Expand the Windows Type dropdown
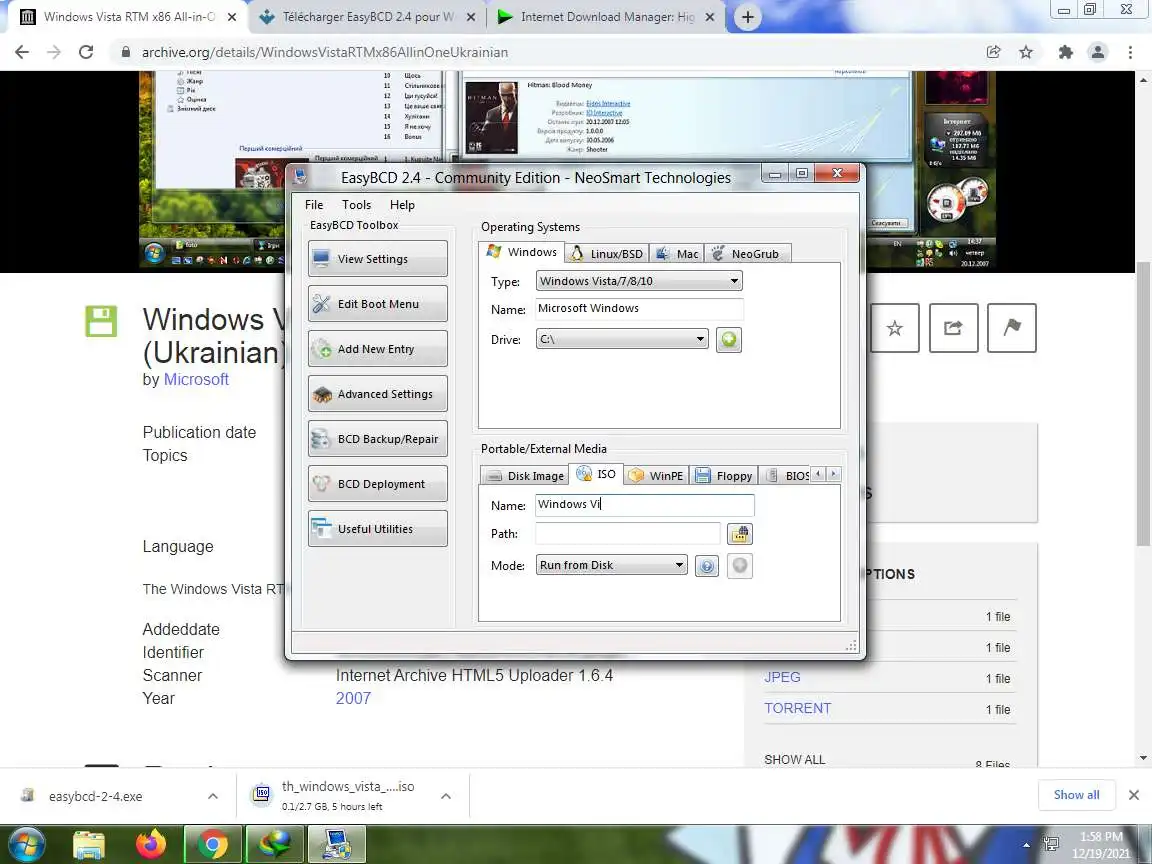The image size is (1152, 864). 638,281
